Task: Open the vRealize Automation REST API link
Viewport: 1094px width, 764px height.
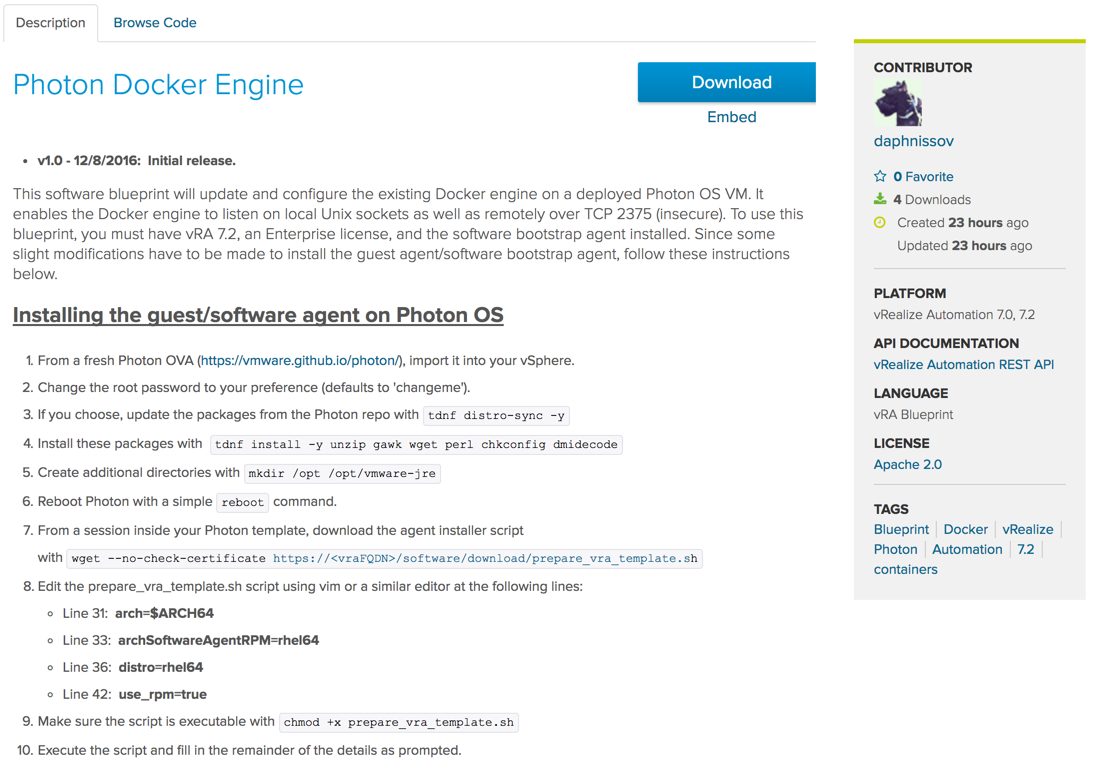Action: point(963,364)
